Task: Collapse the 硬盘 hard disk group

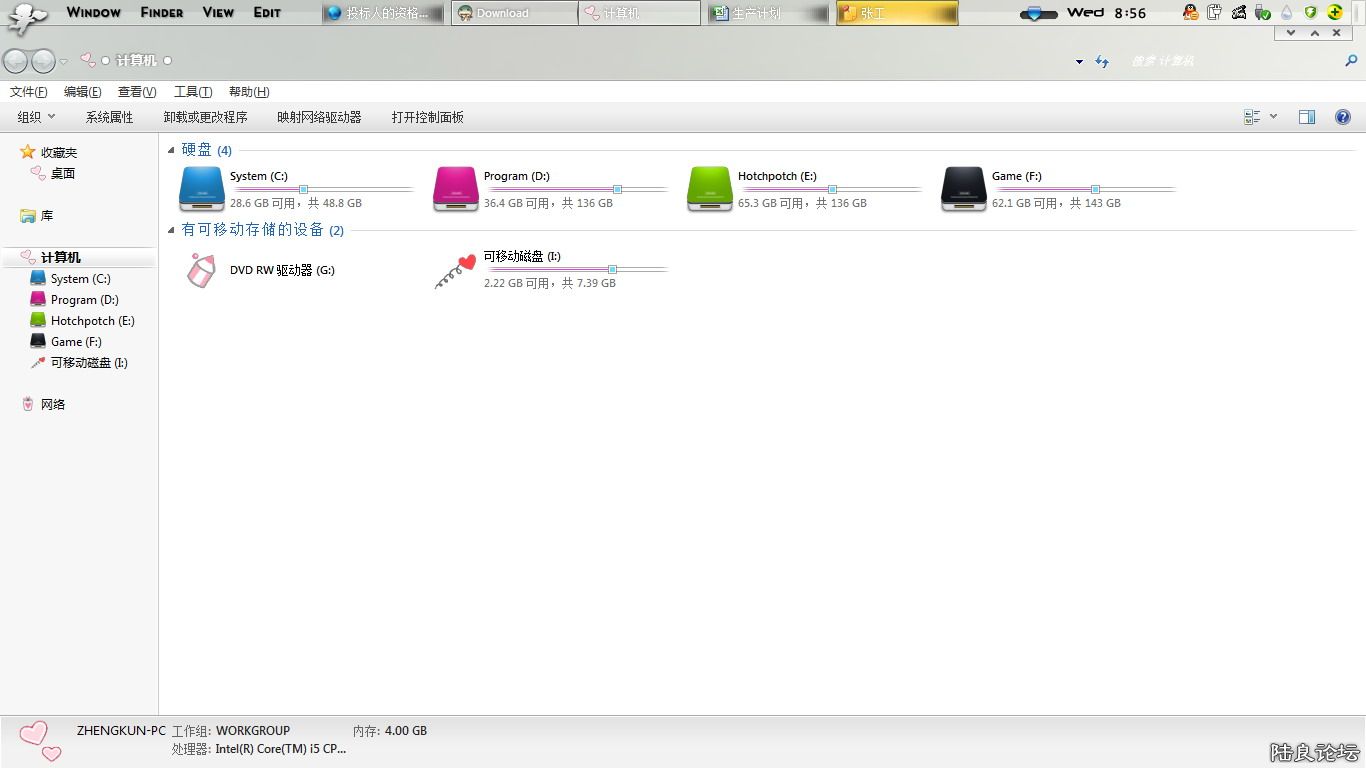Action: point(172,149)
